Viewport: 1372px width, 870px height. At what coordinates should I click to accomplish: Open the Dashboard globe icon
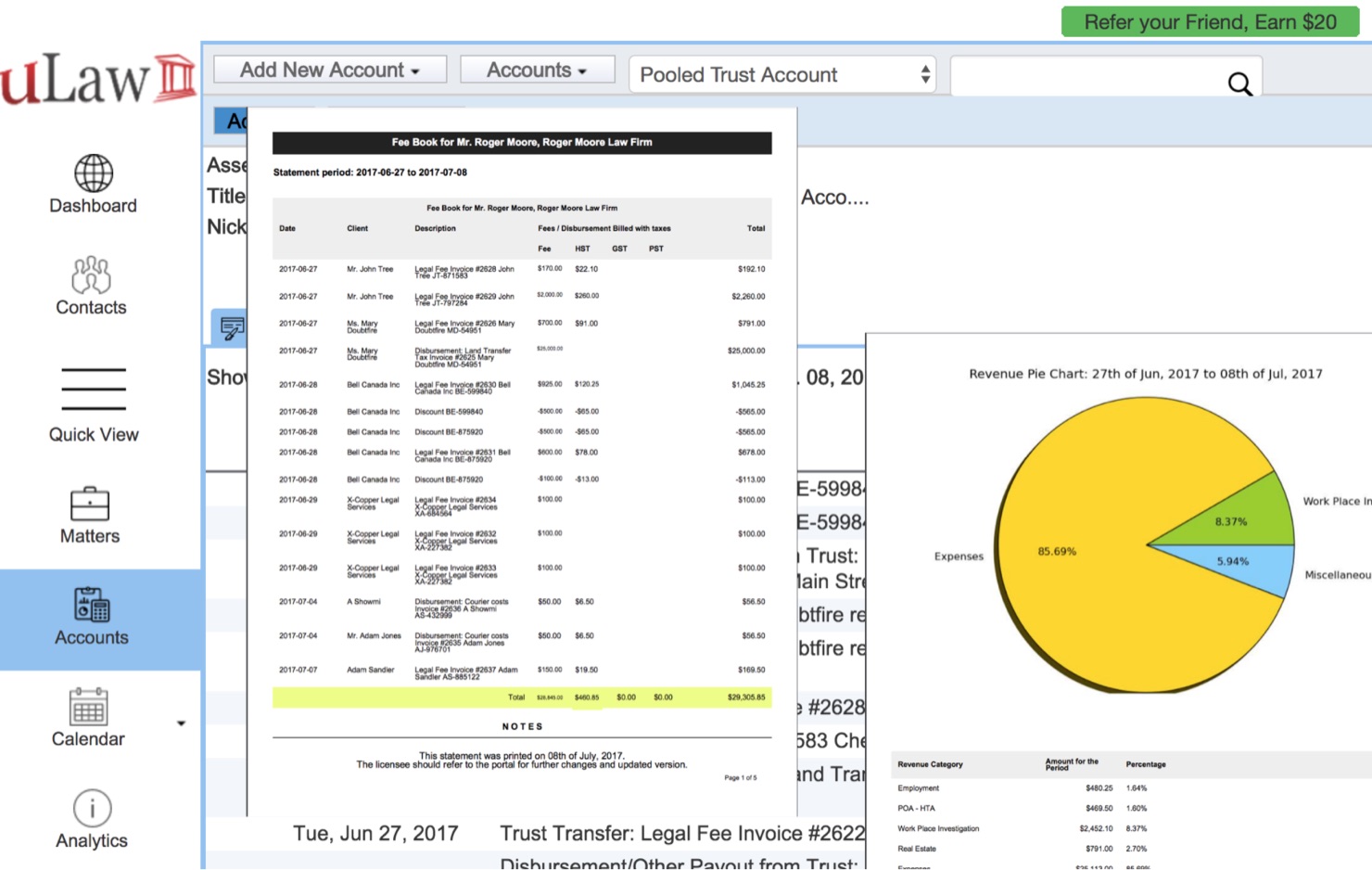click(x=93, y=173)
